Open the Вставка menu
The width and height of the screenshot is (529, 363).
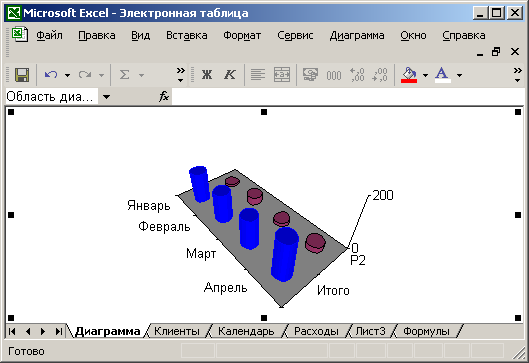click(187, 35)
